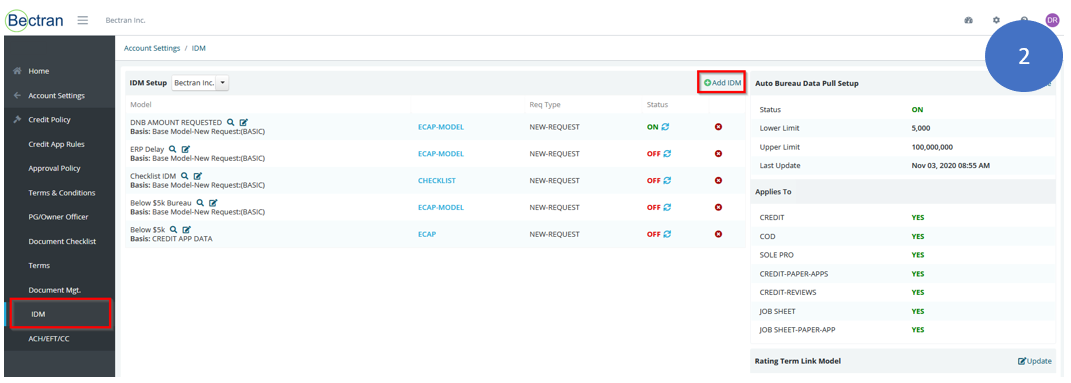View details of DNB AMOUNT REQUESTED magnifier
The image size is (1071, 383).
point(231,122)
